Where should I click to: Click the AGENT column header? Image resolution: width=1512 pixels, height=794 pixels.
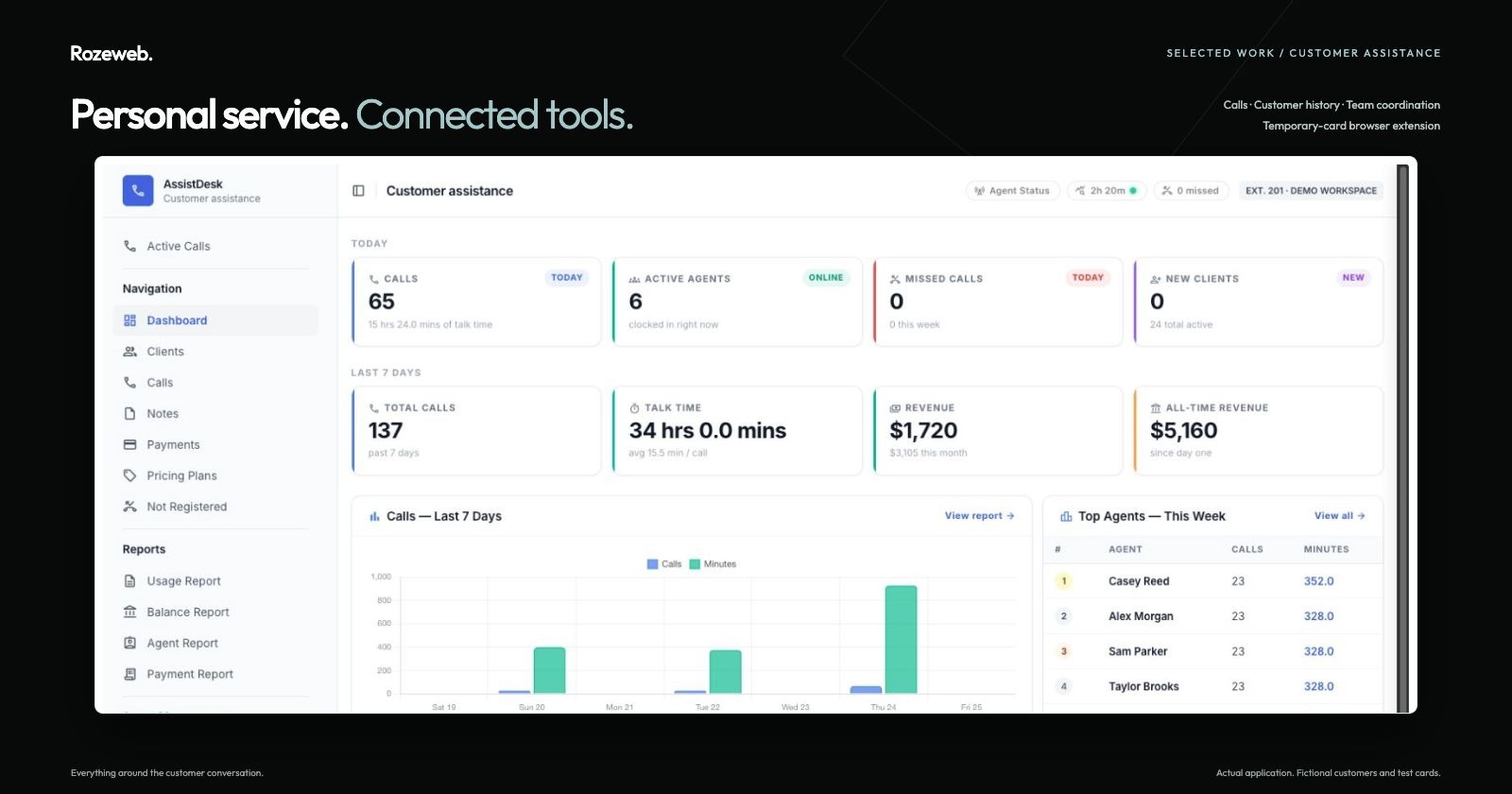click(1125, 549)
